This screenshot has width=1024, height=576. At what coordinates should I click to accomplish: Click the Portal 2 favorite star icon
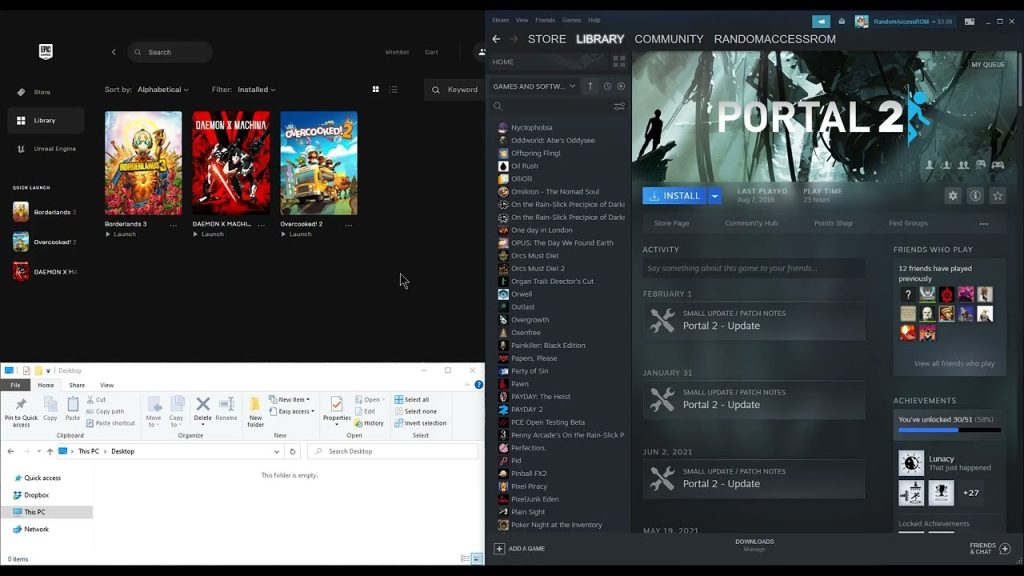click(997, 196)
